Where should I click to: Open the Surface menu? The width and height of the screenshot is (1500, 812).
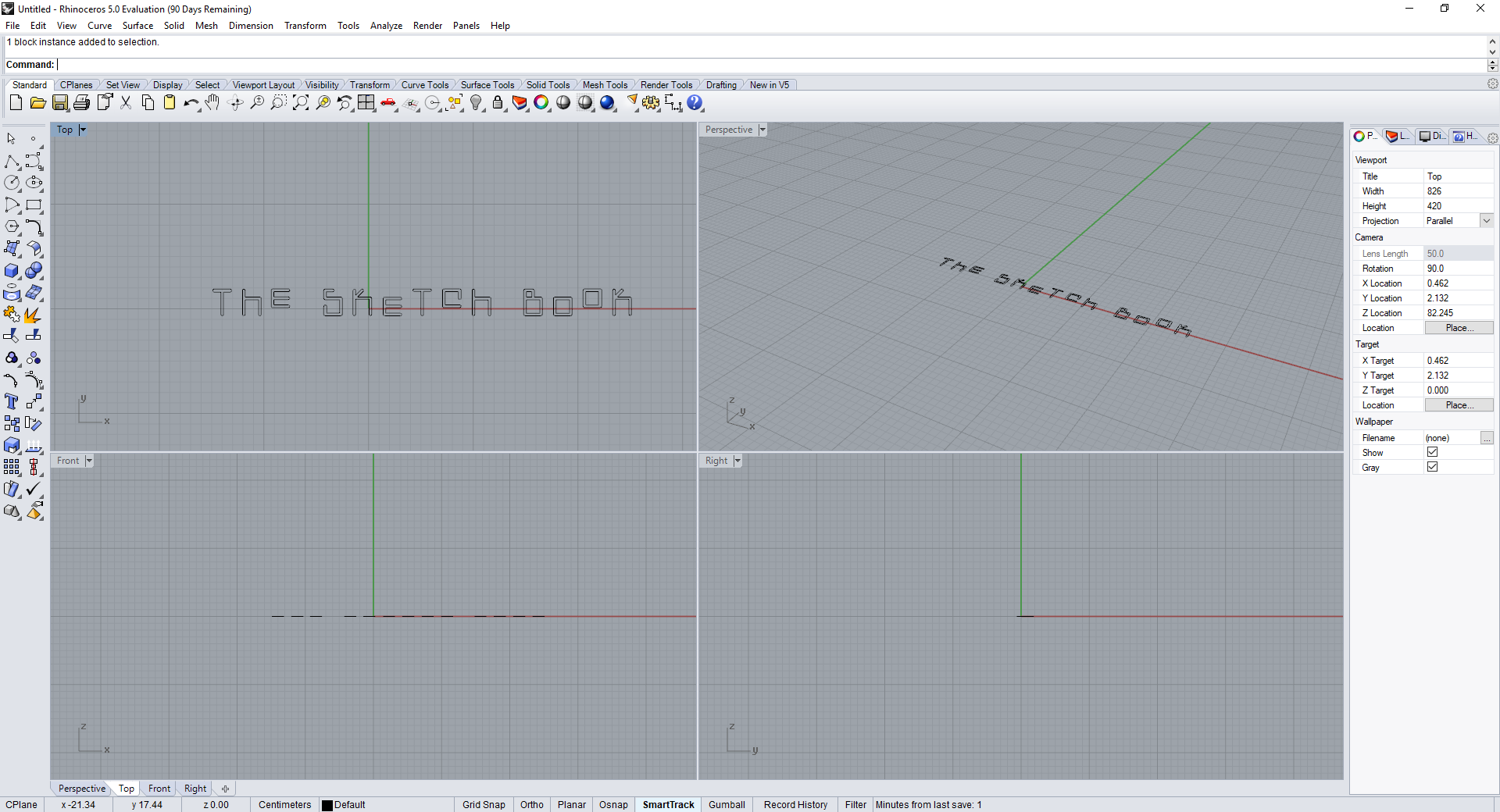tap(137, 26)
